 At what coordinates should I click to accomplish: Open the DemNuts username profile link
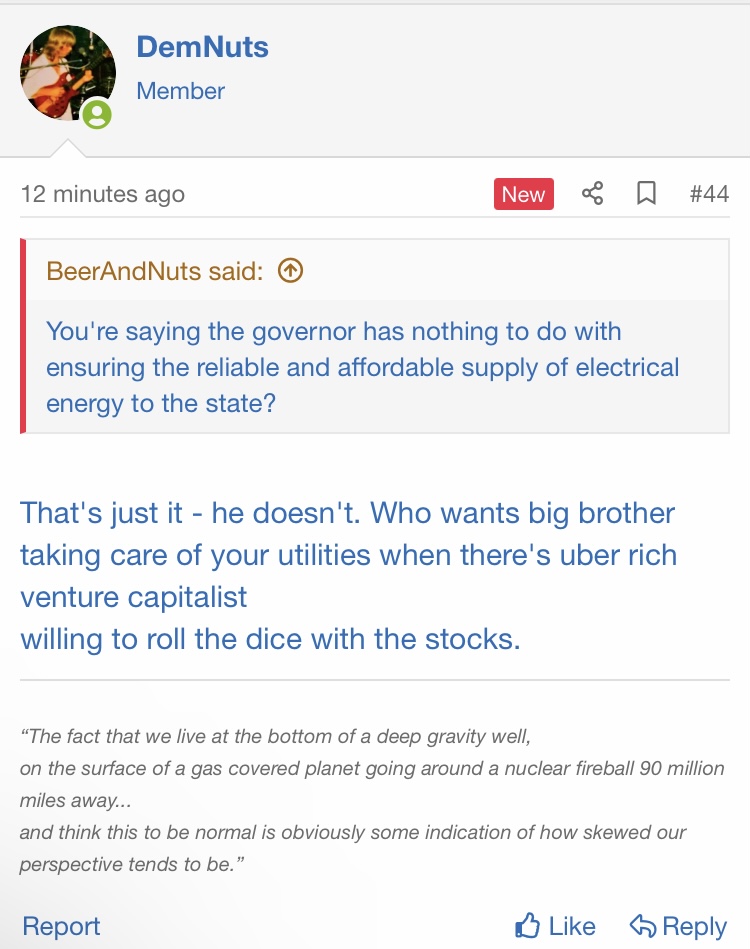click(202, 46)
